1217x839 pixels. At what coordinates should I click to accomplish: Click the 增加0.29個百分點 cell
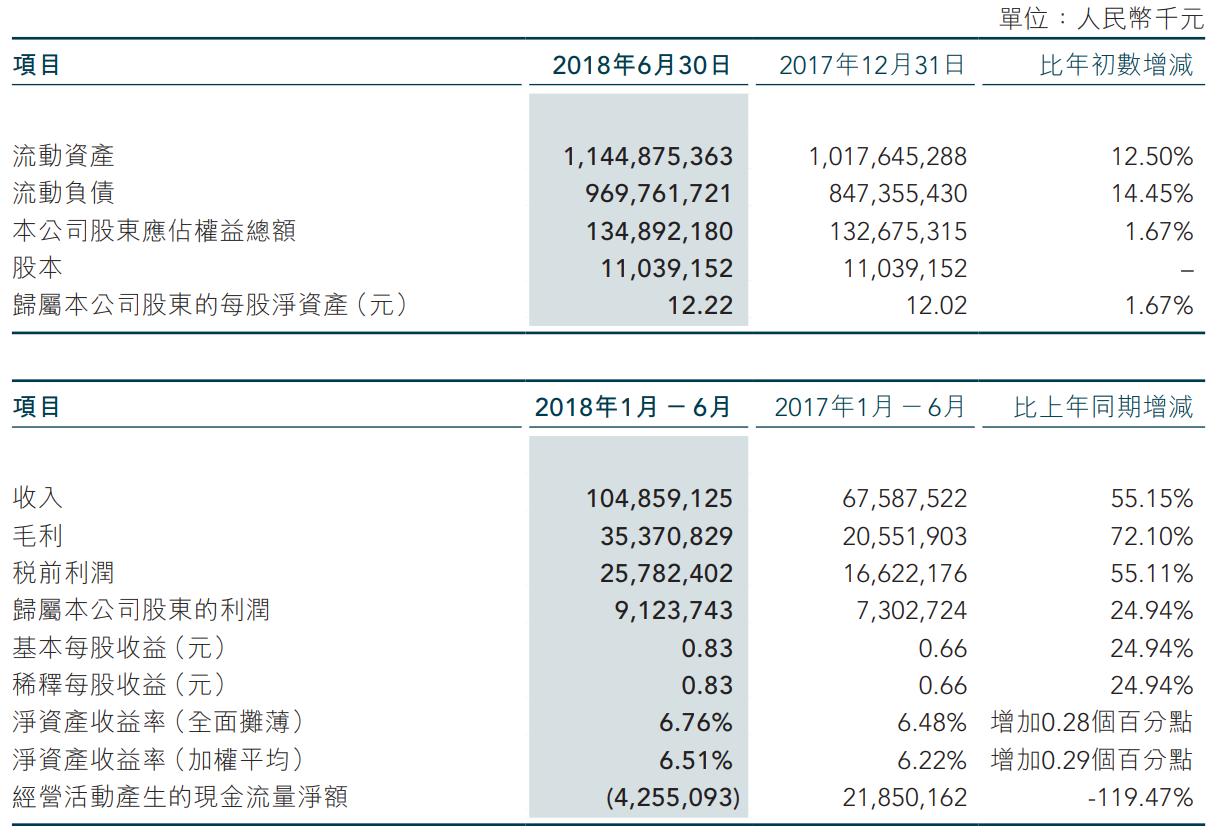(1092, 761)
